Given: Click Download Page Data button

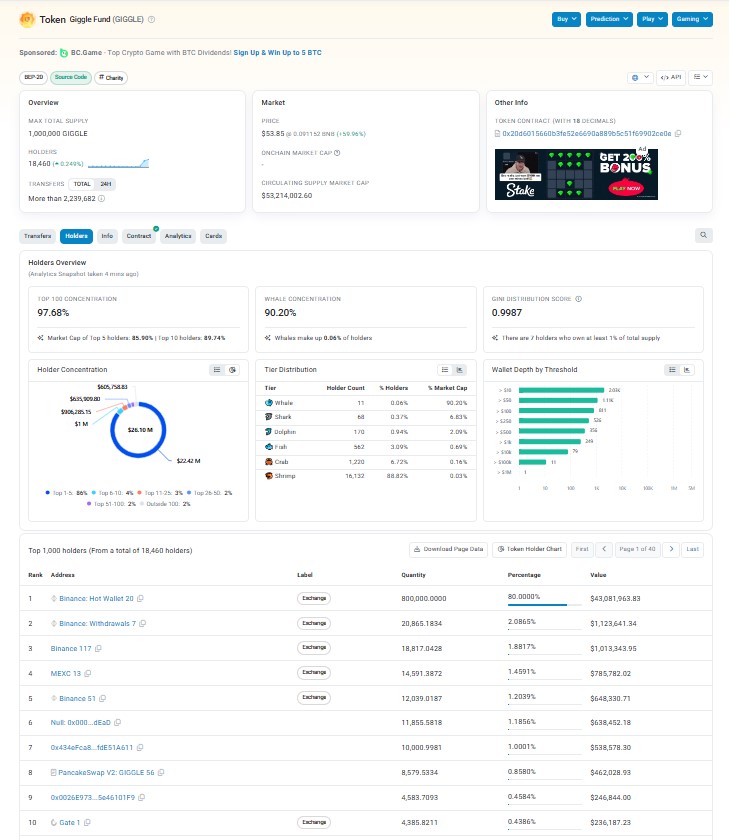Looking at the screenshot, I should coord(449,549).
